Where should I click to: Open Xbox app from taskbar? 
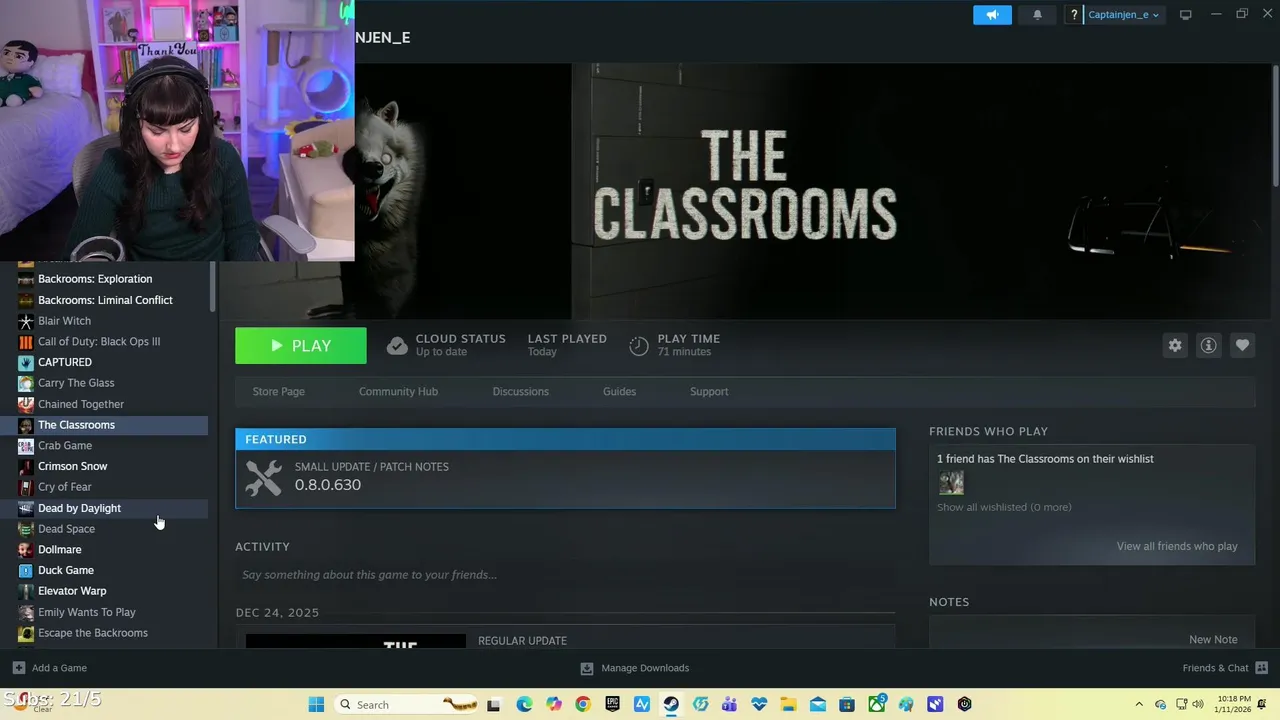(x=876, y=704)
